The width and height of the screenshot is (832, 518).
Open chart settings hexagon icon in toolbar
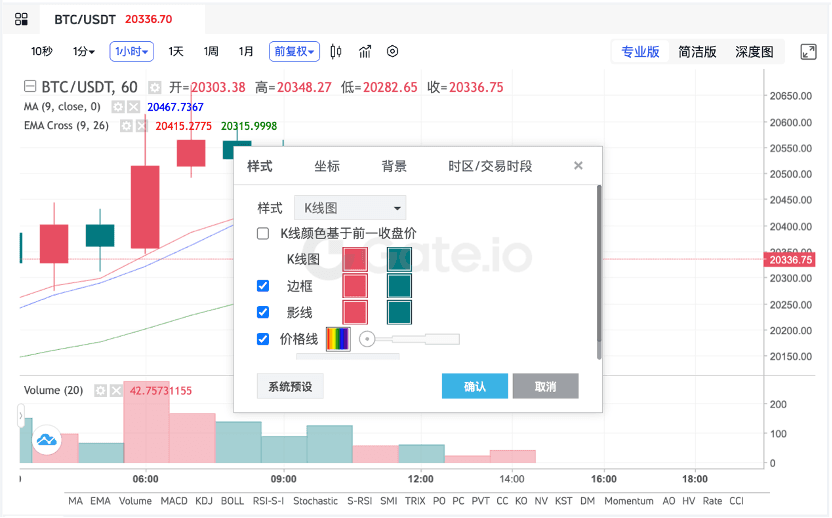coord(393,52)
